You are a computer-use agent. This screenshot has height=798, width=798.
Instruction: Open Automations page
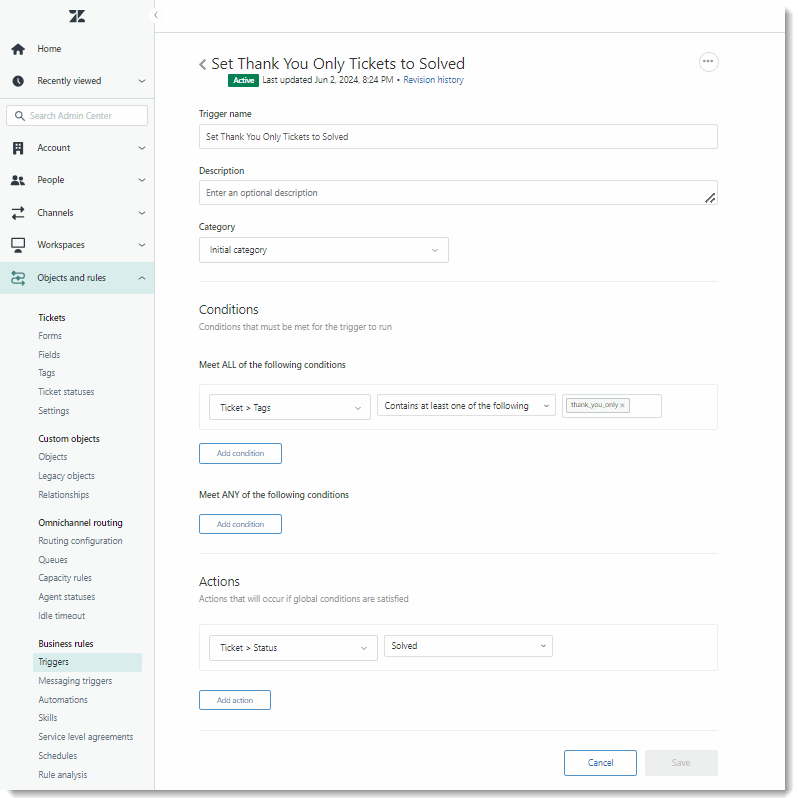coord(63,700)
